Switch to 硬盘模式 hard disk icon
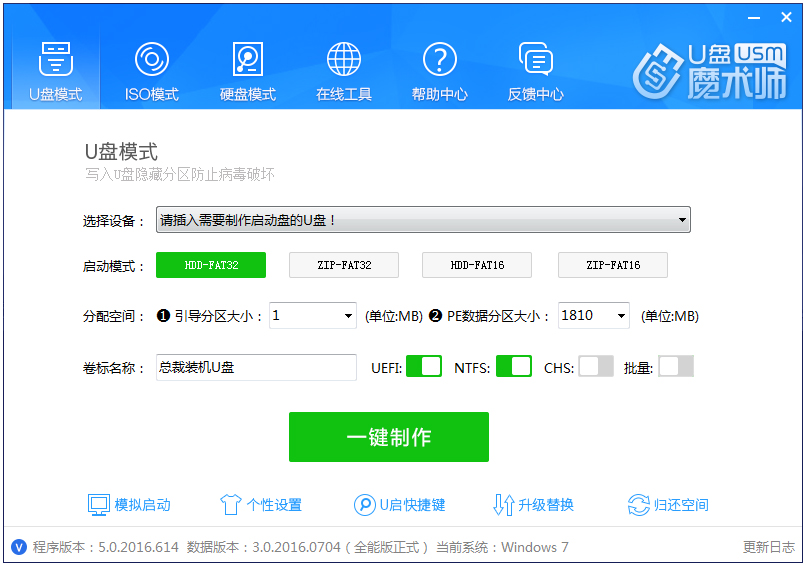 [x=247, y=60]
